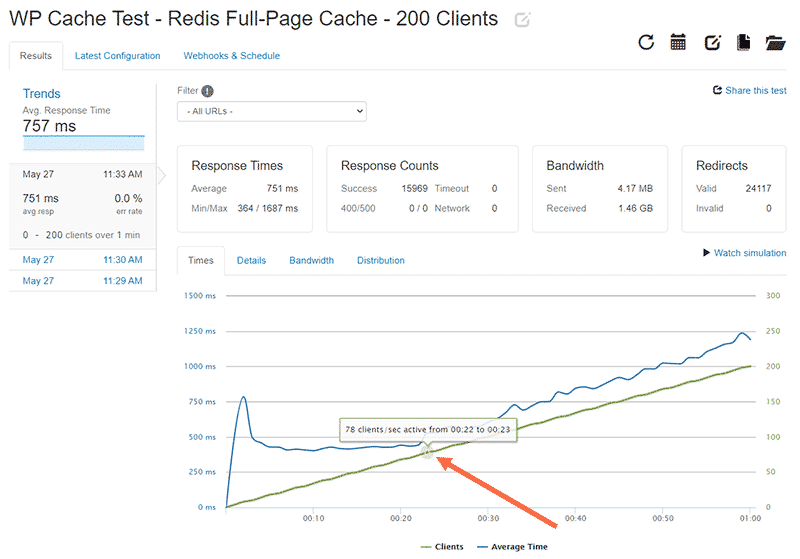Click the highlighted data point on the Clients line

[x=427, y=452]
